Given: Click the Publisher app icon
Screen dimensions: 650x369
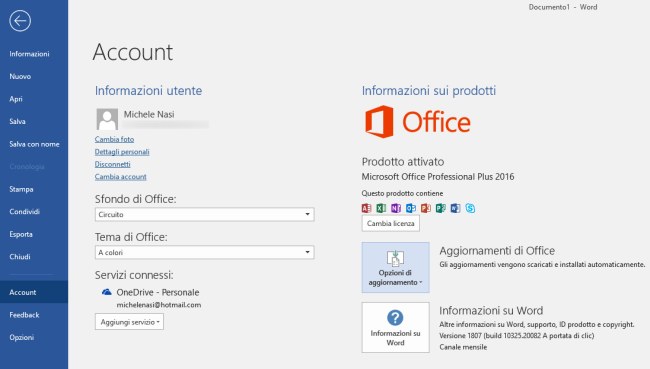Looking at the screenshot, I should coord(441,208).
